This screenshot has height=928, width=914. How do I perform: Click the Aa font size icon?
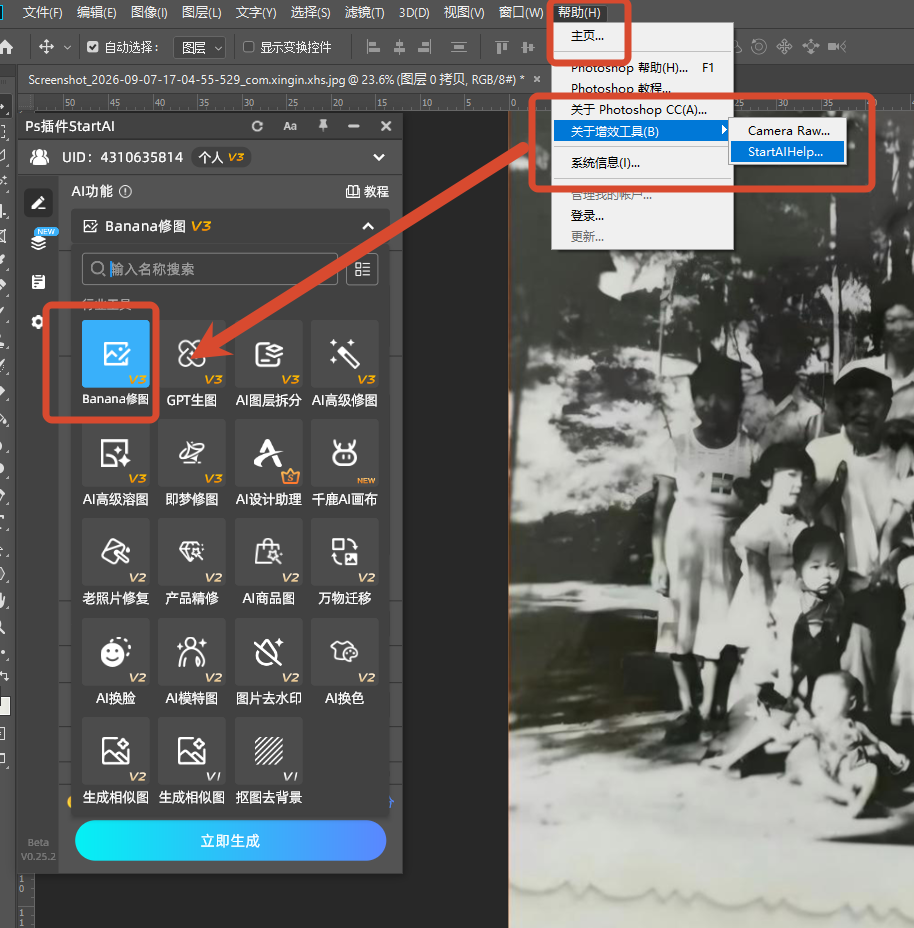pos(290,126)
